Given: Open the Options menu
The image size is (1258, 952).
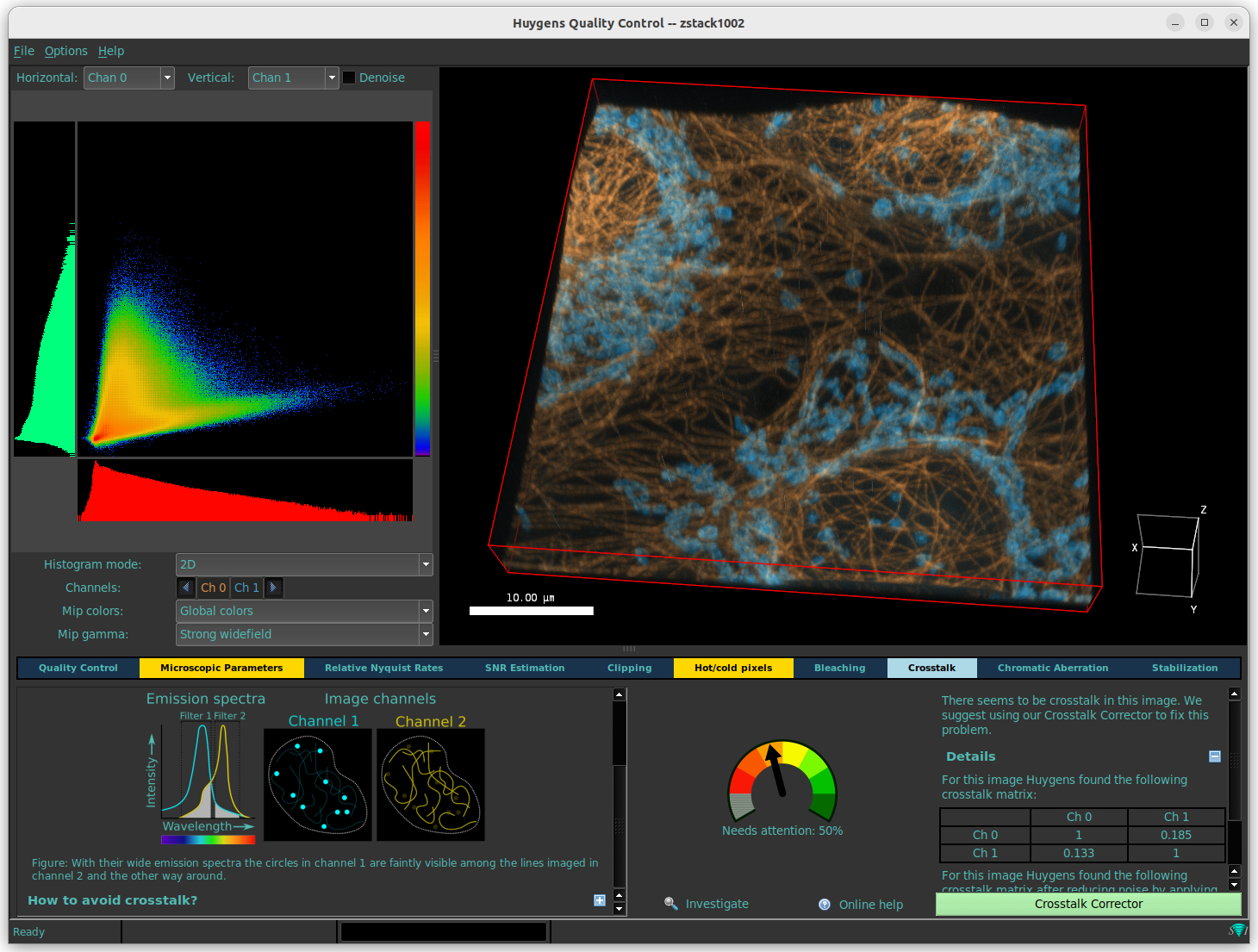Looking at the screenshot, I should [x=65, y=51].
